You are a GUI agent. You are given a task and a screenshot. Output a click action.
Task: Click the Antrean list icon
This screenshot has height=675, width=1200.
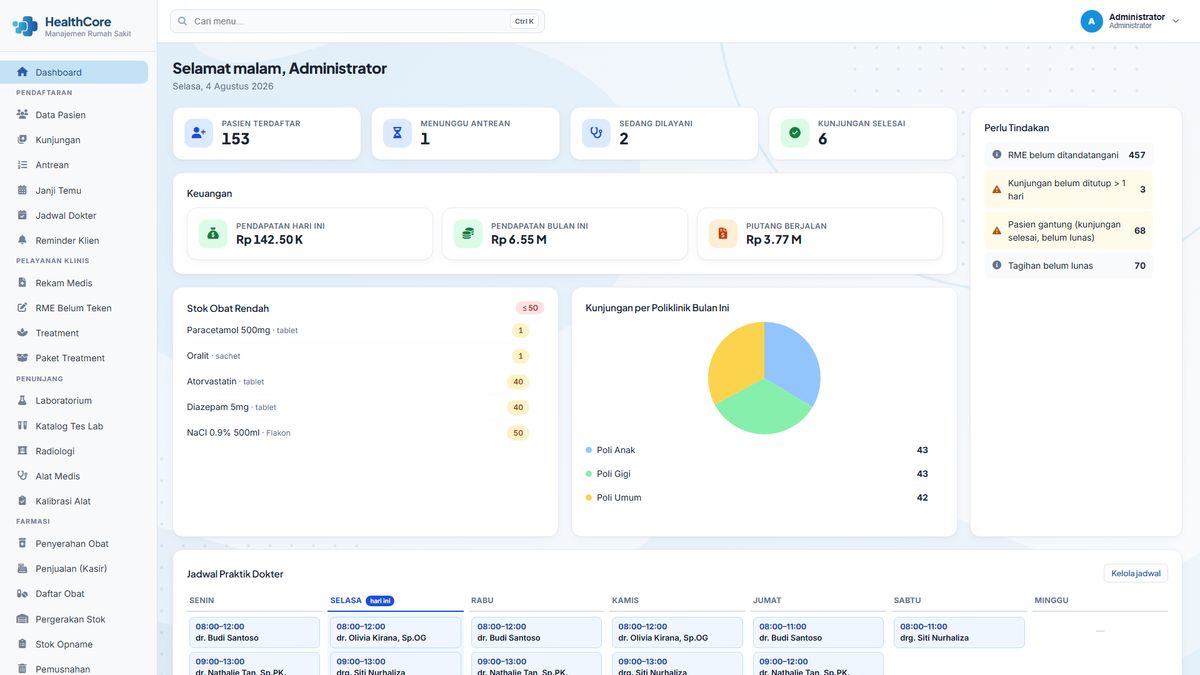[22, 165]
